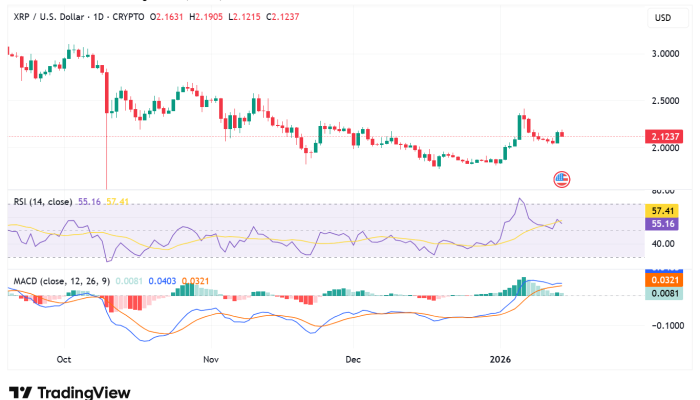Click the XRP / U.S. Dollar symbol title
Image resolution: width=700 pixels, height=400 pixels.
pos(51,19)
